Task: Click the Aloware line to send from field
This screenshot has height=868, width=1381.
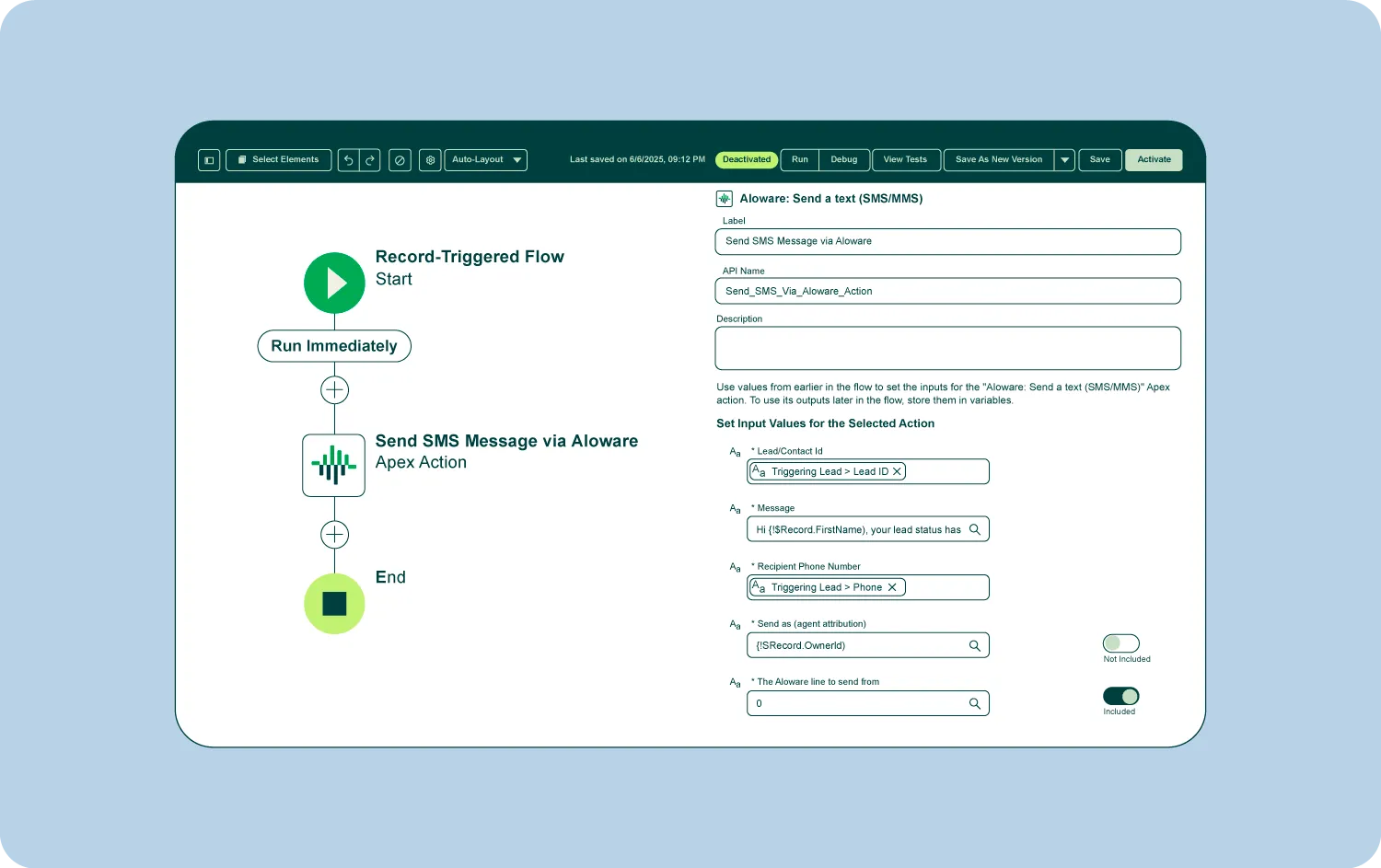Action: point(868,703)
